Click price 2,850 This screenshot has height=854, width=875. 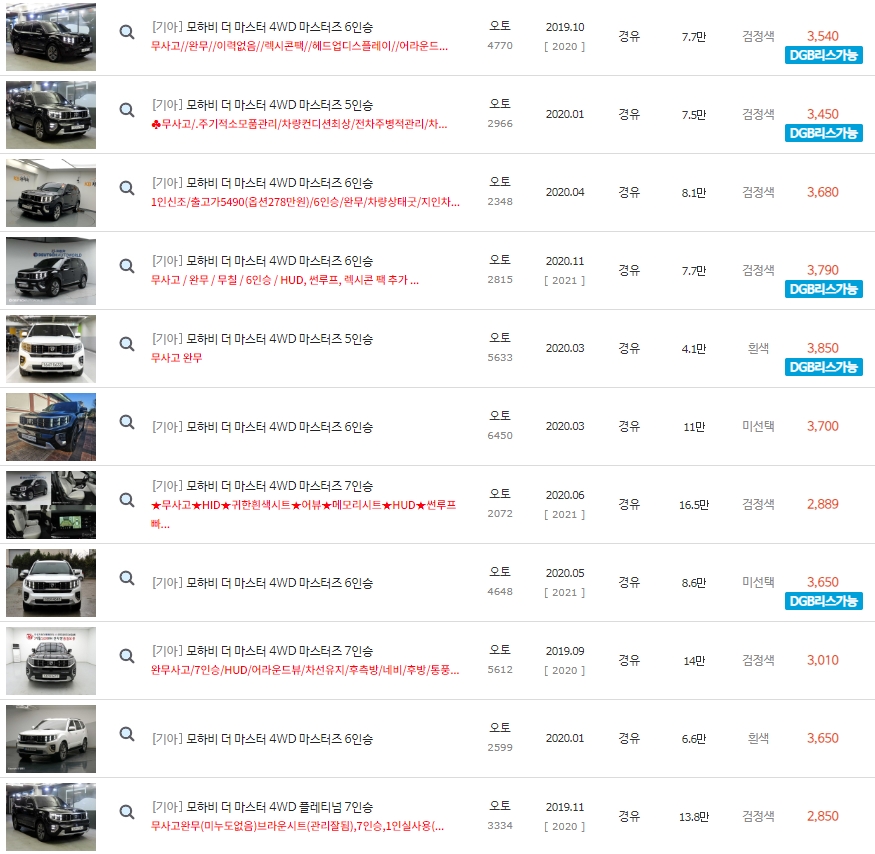823,817
